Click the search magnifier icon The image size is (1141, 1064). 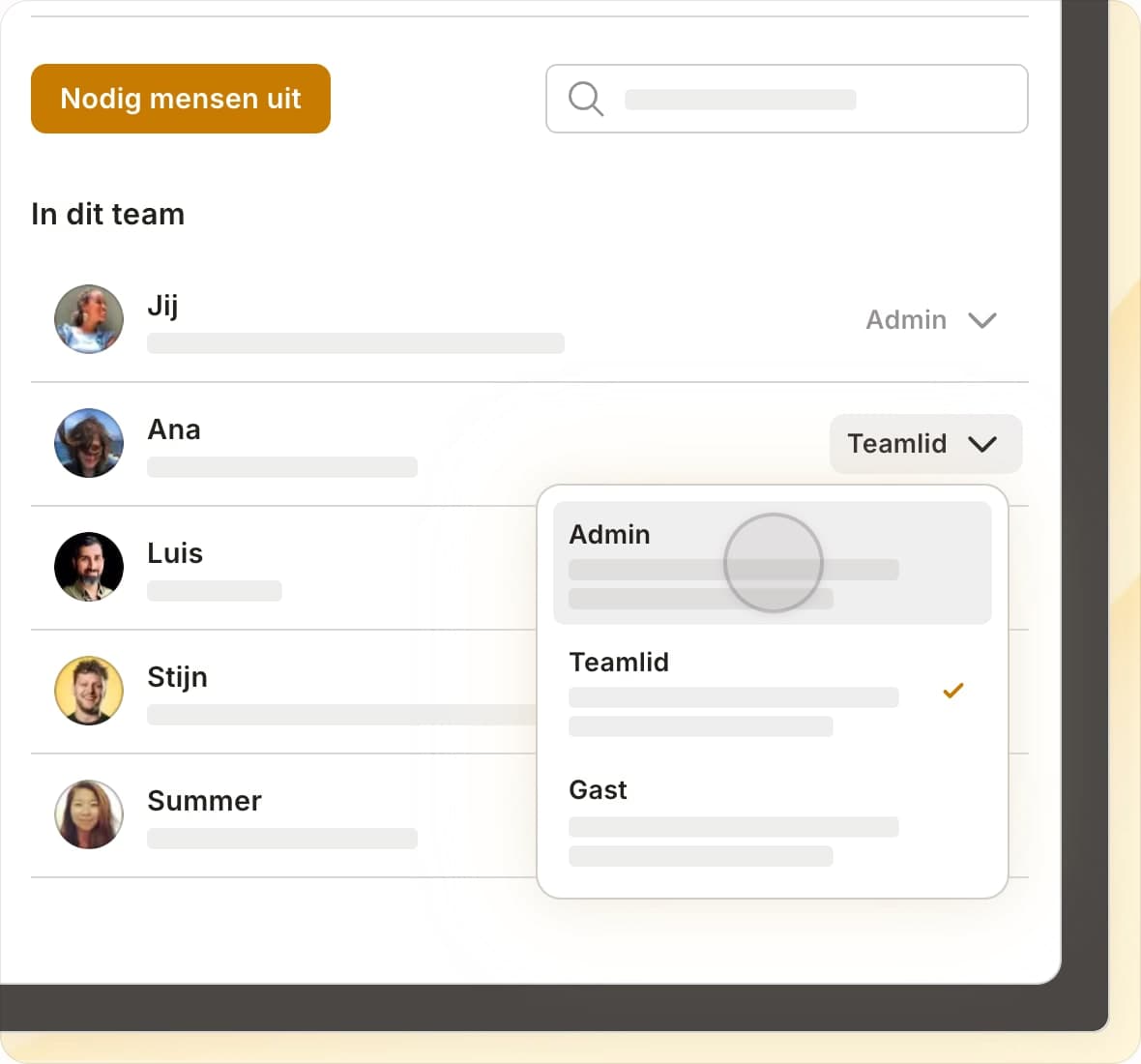click(586, 99)
